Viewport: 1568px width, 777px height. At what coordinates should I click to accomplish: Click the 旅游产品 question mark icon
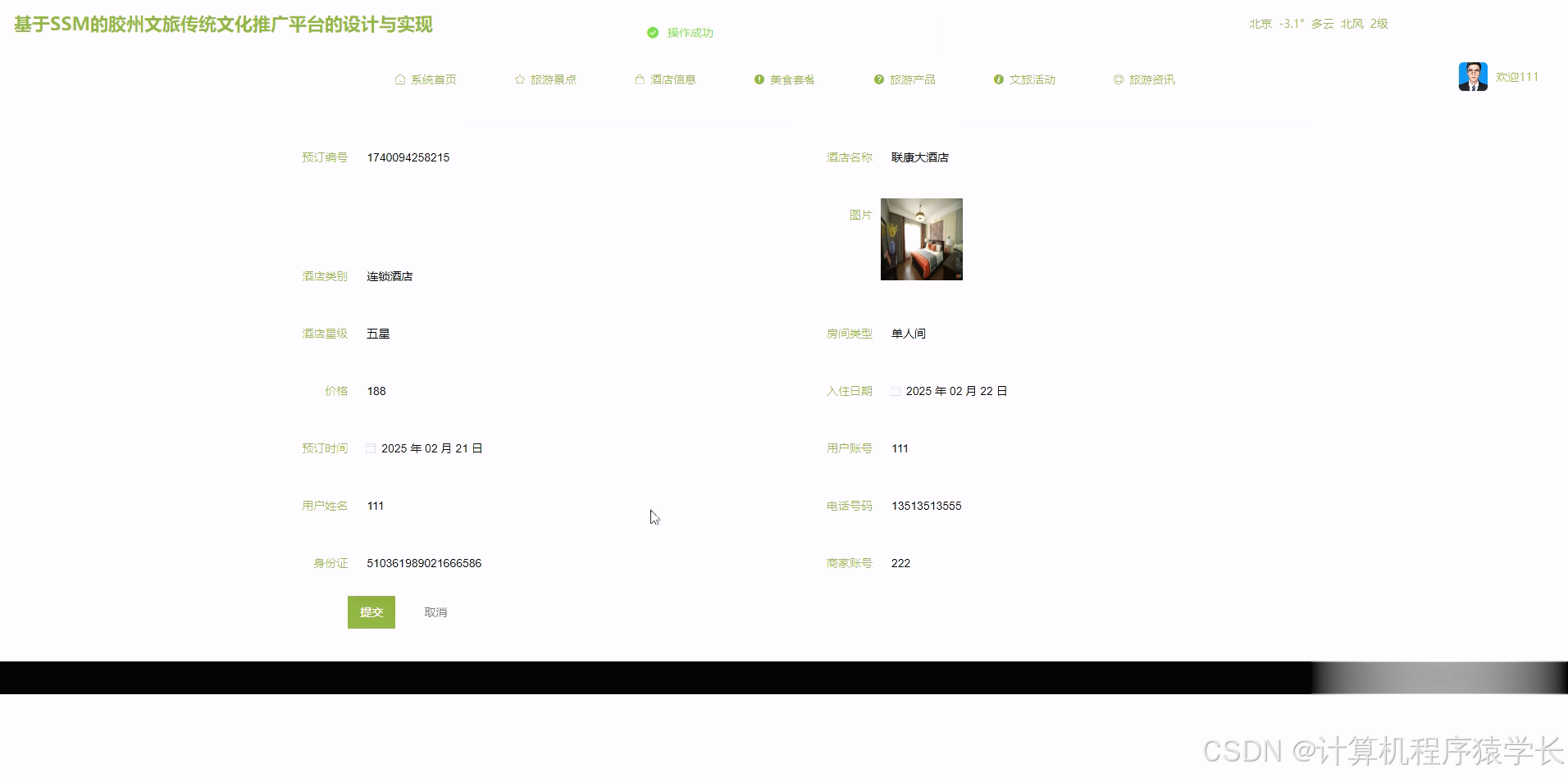[x=877, y=79]
